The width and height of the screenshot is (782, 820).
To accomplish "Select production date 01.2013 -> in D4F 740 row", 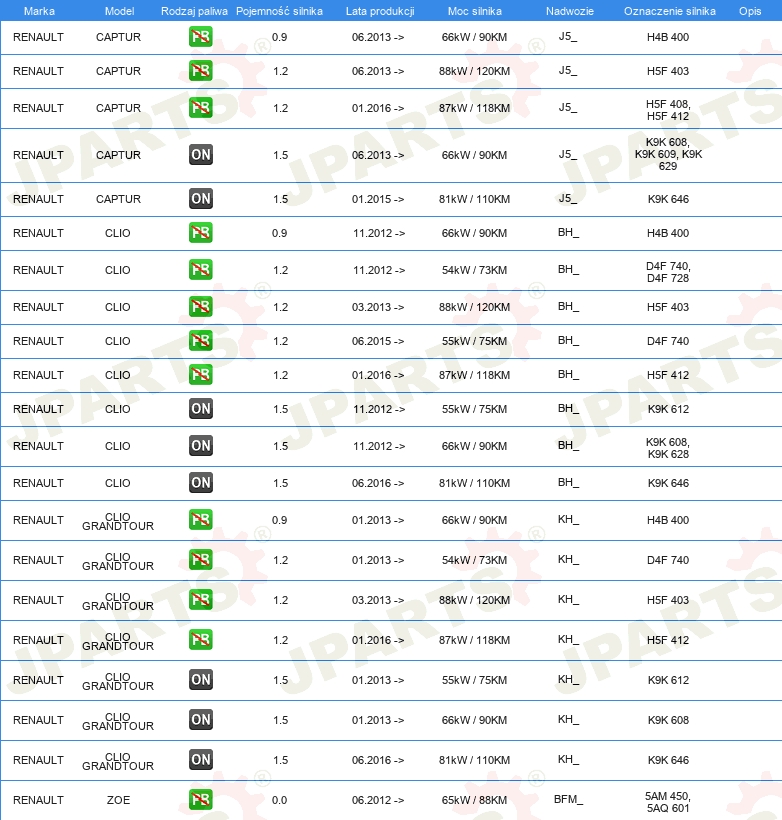I will point(378,560).
